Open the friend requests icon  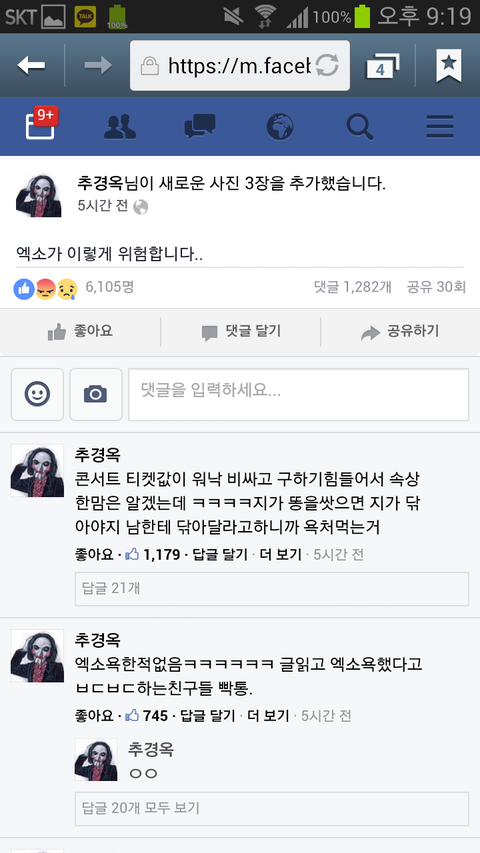click(120, 127)
